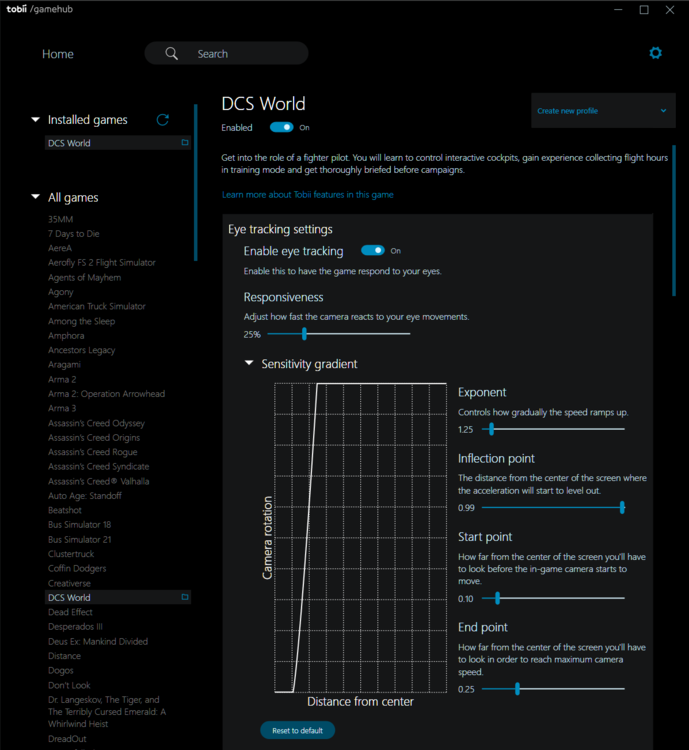Toggle DCS World Enabled switch

281,127
